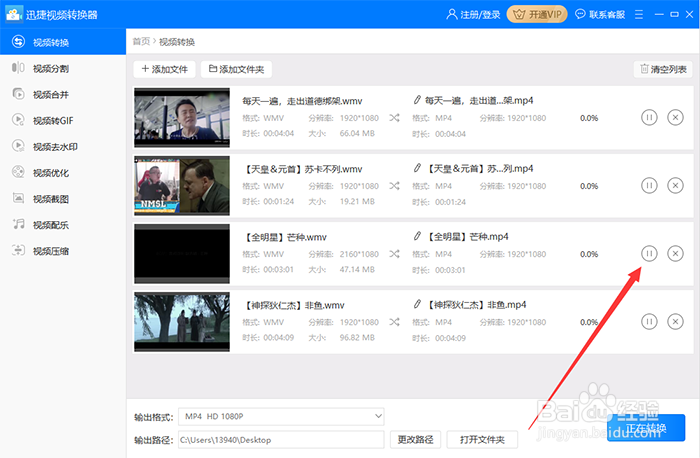Select filename 【神探狄仁杰】非鱼.wmv
Screen dimensions: 700x458
pyautogui.click(x=293, y=305)
